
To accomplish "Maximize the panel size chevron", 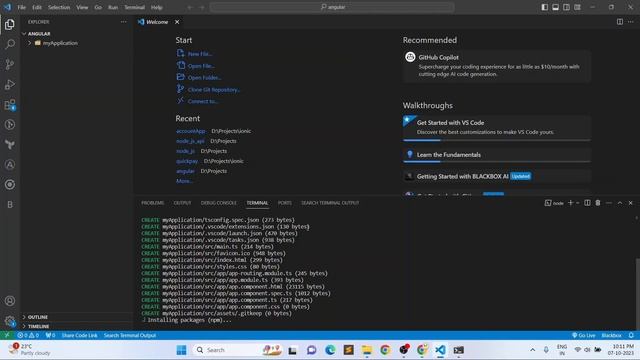I will coord(620,203).
